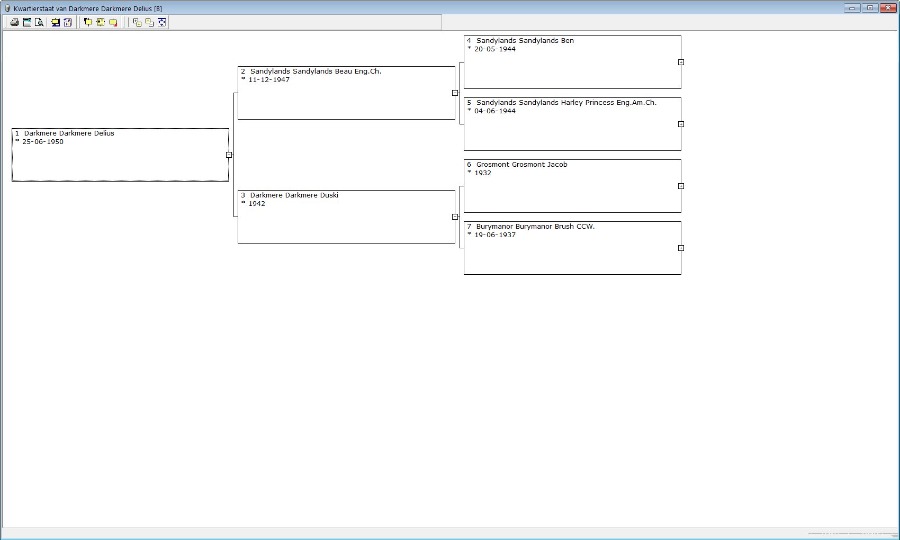This screenshot has width=900, height=540.
Task: Expand ancestors of Burymanor Burymanor Brush
Action: click(681, 248)
